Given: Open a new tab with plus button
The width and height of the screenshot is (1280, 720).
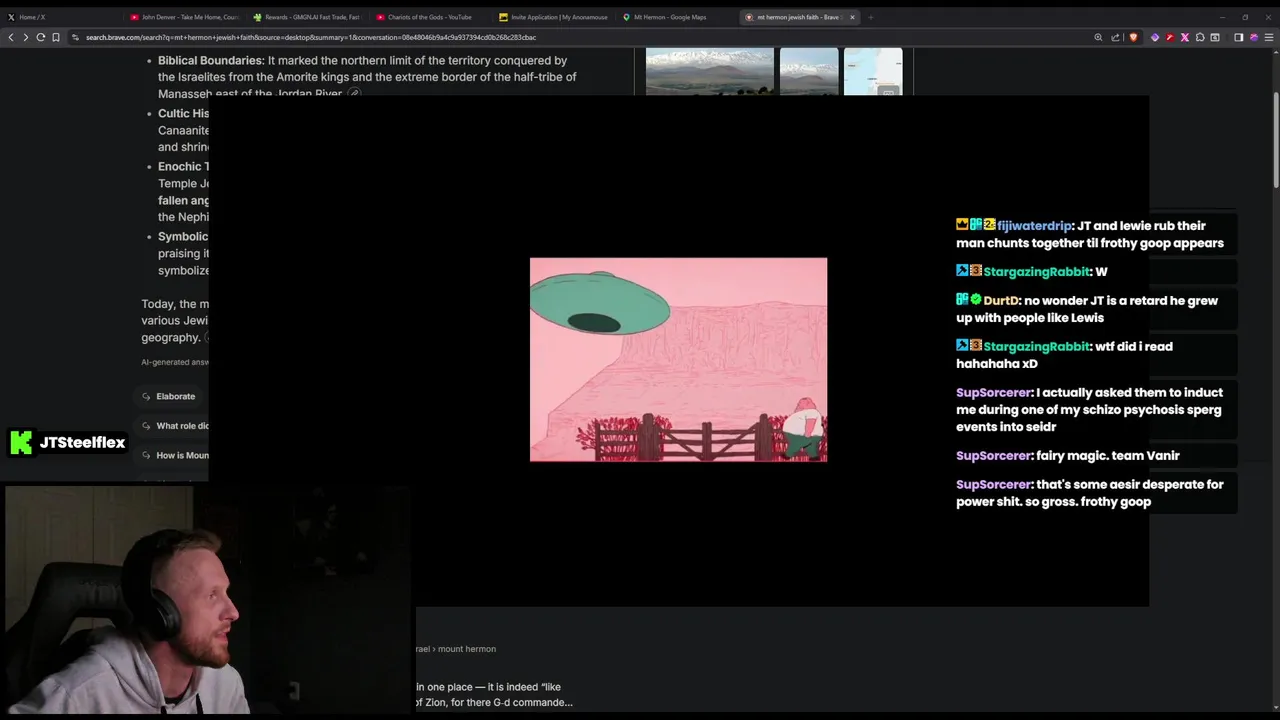Looking at the screenshot, I should [x=870, y=17].
